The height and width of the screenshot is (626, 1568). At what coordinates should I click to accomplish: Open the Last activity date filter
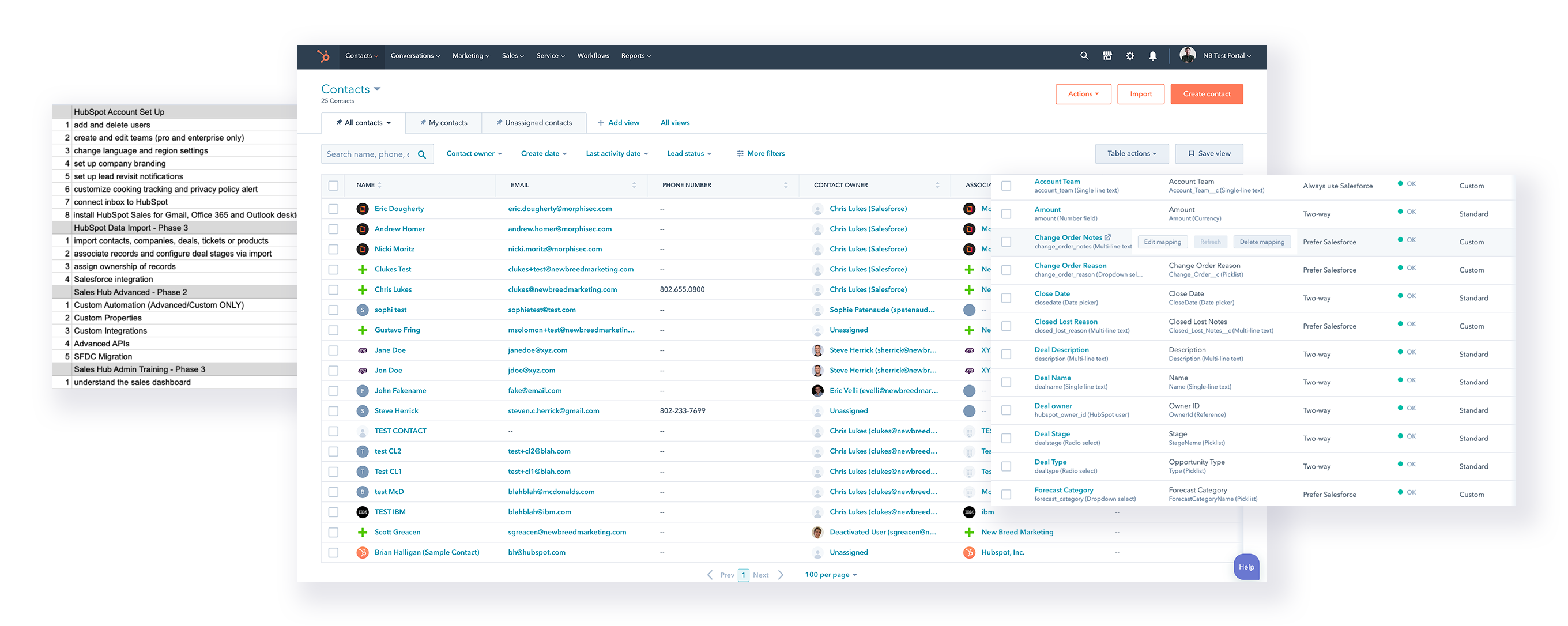[617, 153]
